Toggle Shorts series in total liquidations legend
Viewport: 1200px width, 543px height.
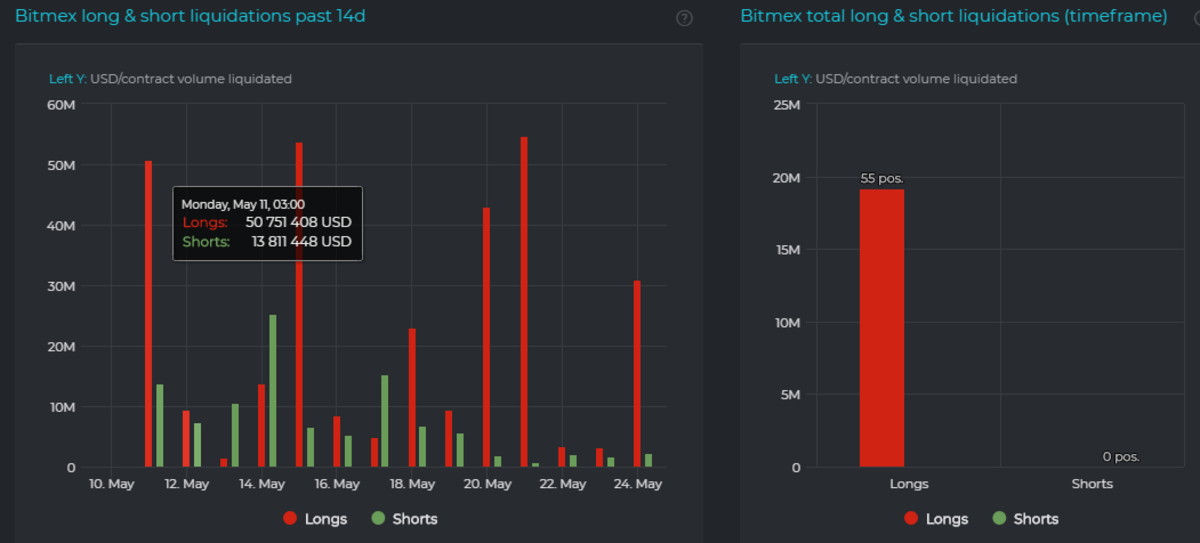(1025, 519)
